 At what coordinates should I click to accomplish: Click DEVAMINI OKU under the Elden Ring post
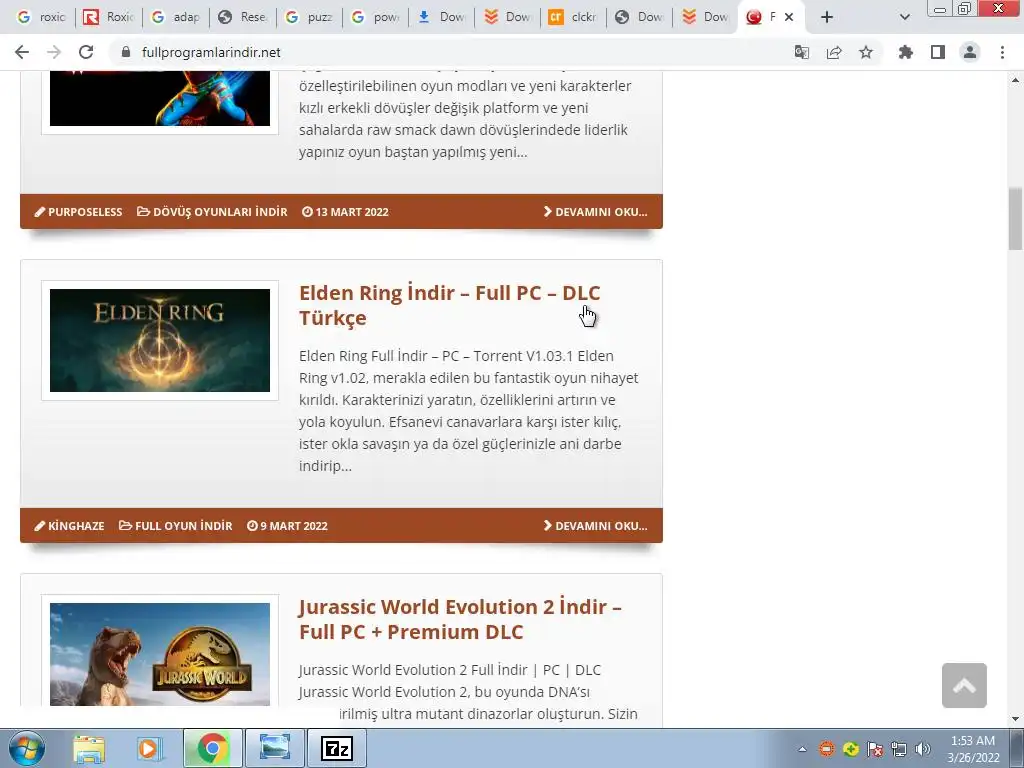pyautogui.click(x=596, y=526)
